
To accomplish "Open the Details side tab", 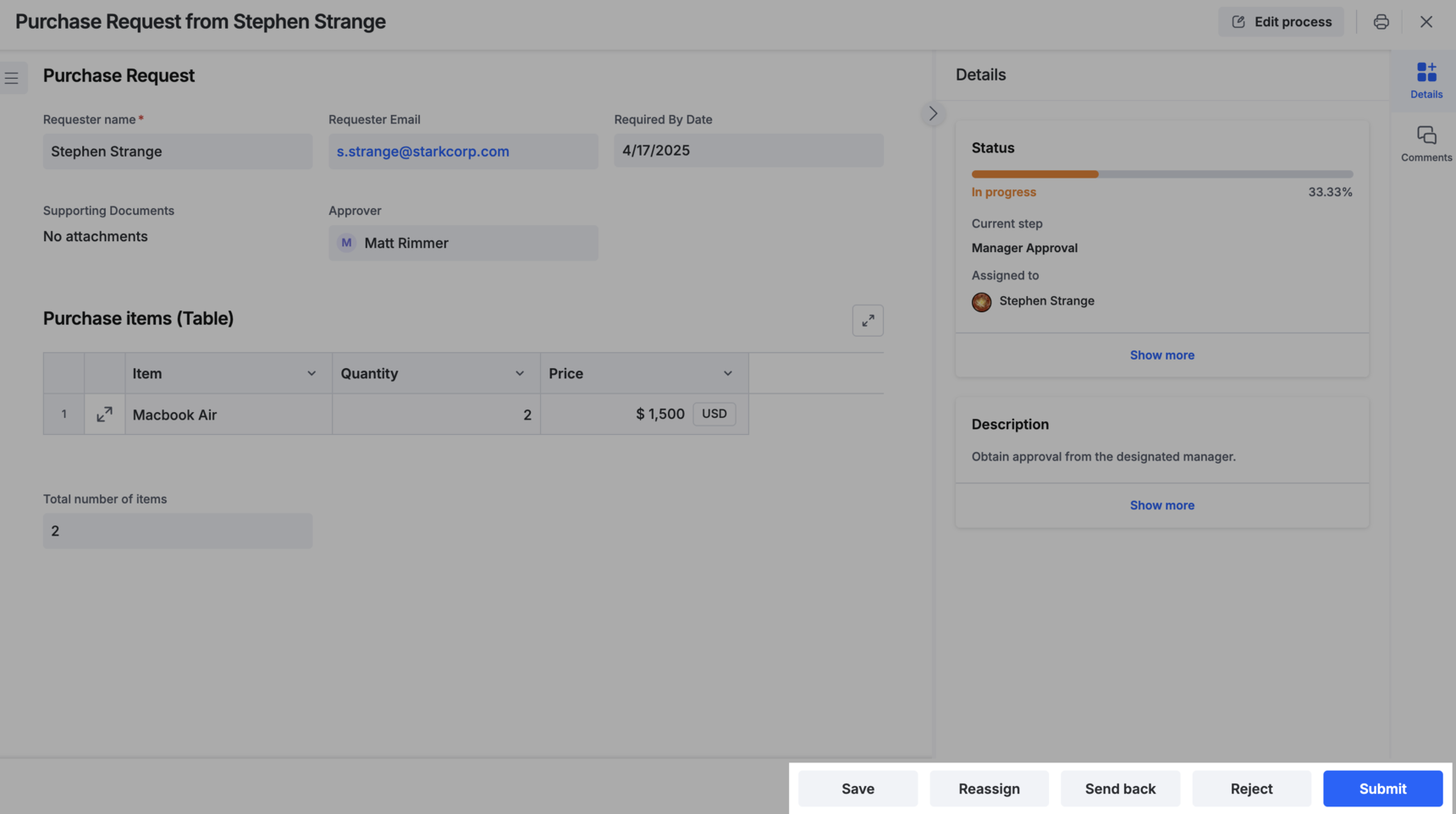I will (1426, 80).
